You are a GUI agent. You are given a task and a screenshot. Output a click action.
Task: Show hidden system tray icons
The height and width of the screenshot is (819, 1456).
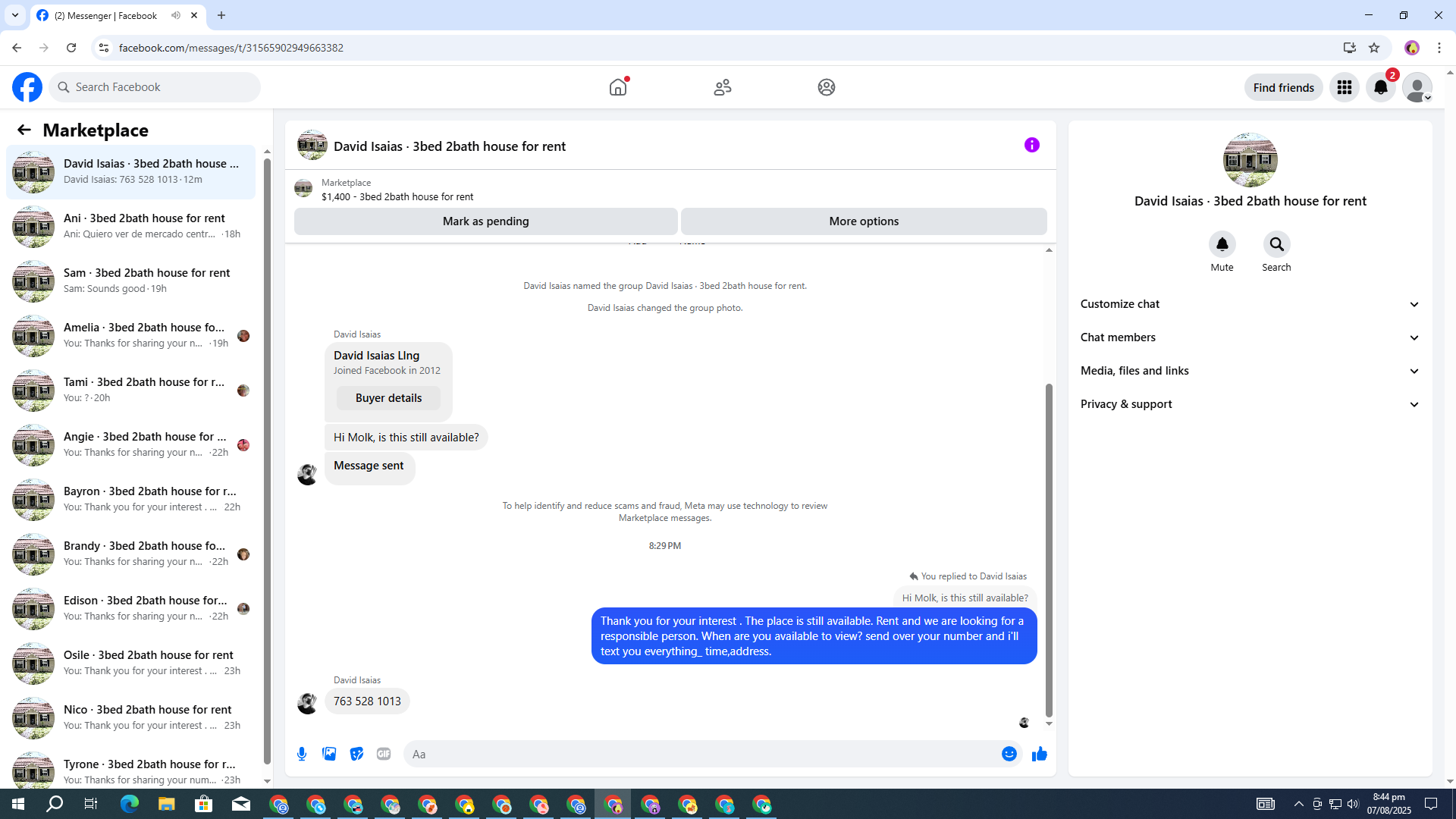(1299, 804)
